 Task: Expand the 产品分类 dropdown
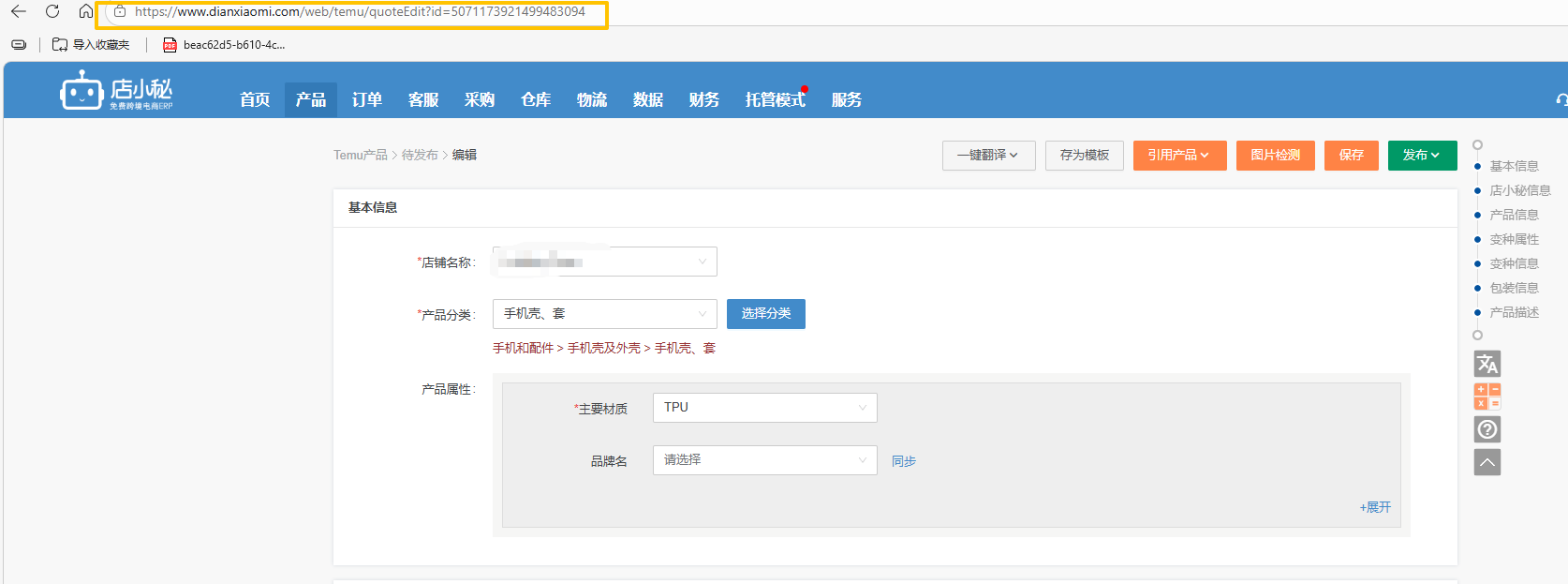pos(604,314)
